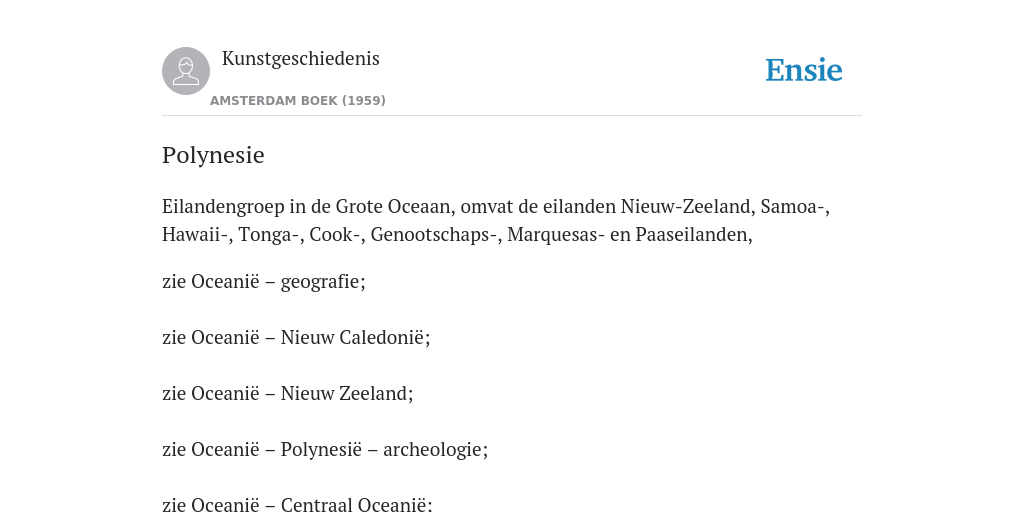Open the Kunstgeschiedenis source link
The image size is (1024, 512).
click(x=300, y=58)
